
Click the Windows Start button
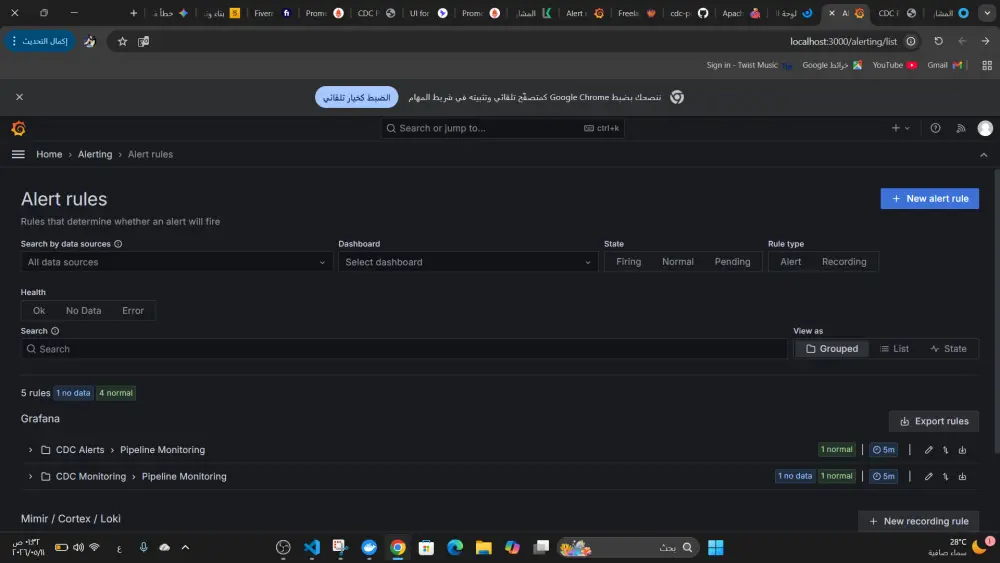click(716, 547)
